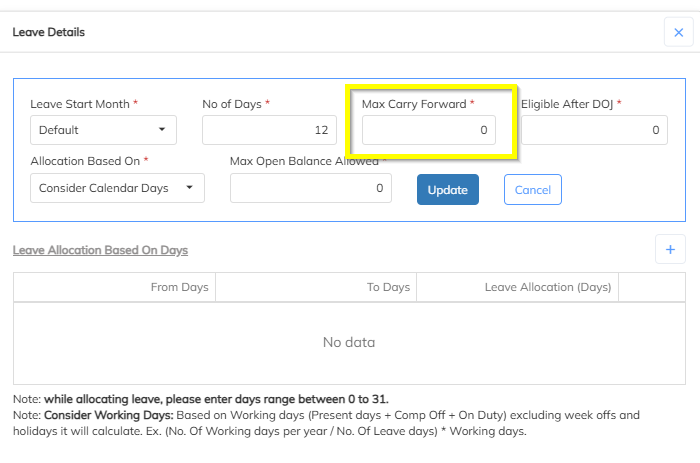
Task: Click the Leave Start Month label
Action: (84, 104)
